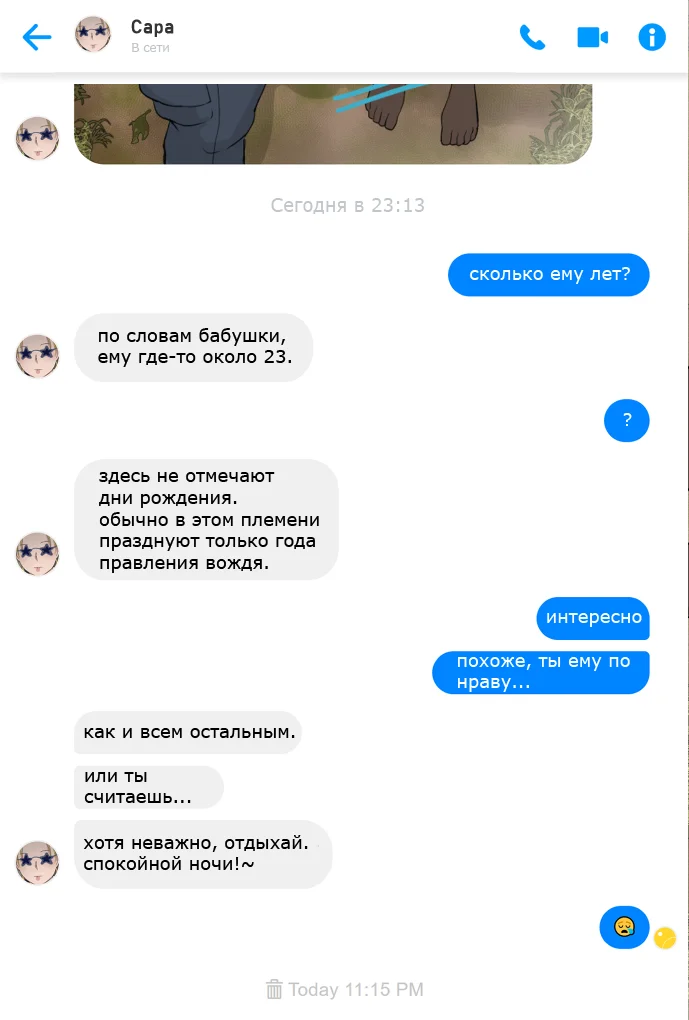
Task: Open the shared image at the top
Action: click(x=333, y=124)
